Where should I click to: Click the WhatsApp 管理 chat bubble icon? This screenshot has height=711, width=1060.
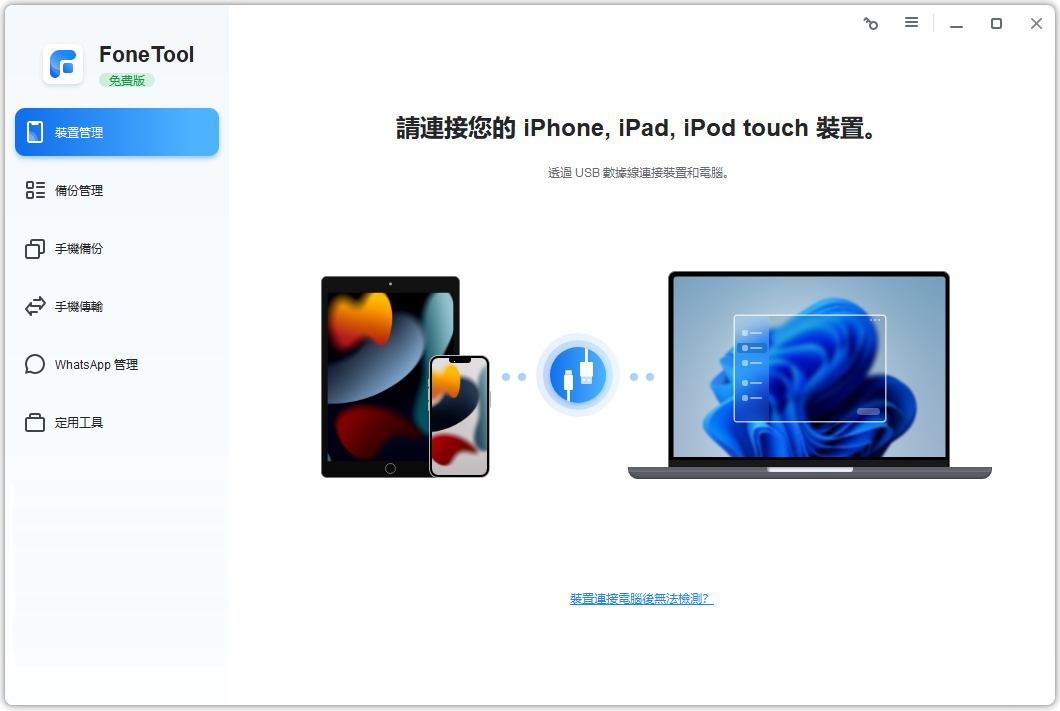(35, 364)
